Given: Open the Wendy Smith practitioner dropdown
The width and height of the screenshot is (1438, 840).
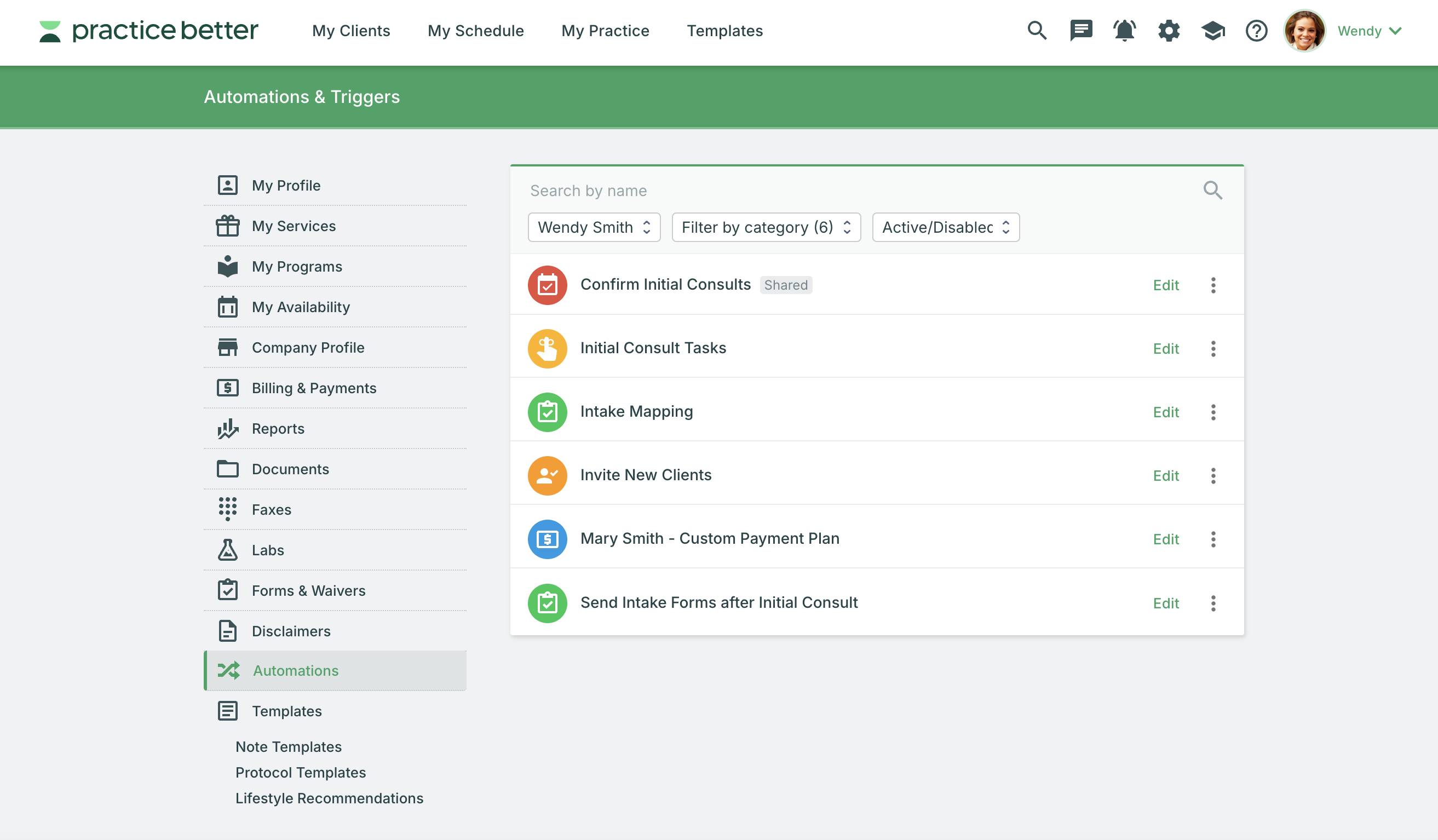Looking at the screenshot, I should (594, 227).
